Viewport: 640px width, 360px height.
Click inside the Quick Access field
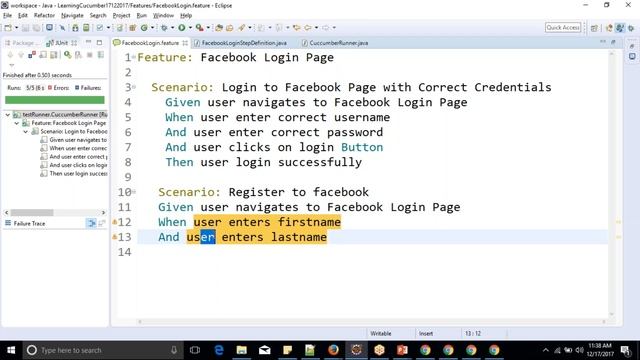pyautogui.click(x=563, y=27)
